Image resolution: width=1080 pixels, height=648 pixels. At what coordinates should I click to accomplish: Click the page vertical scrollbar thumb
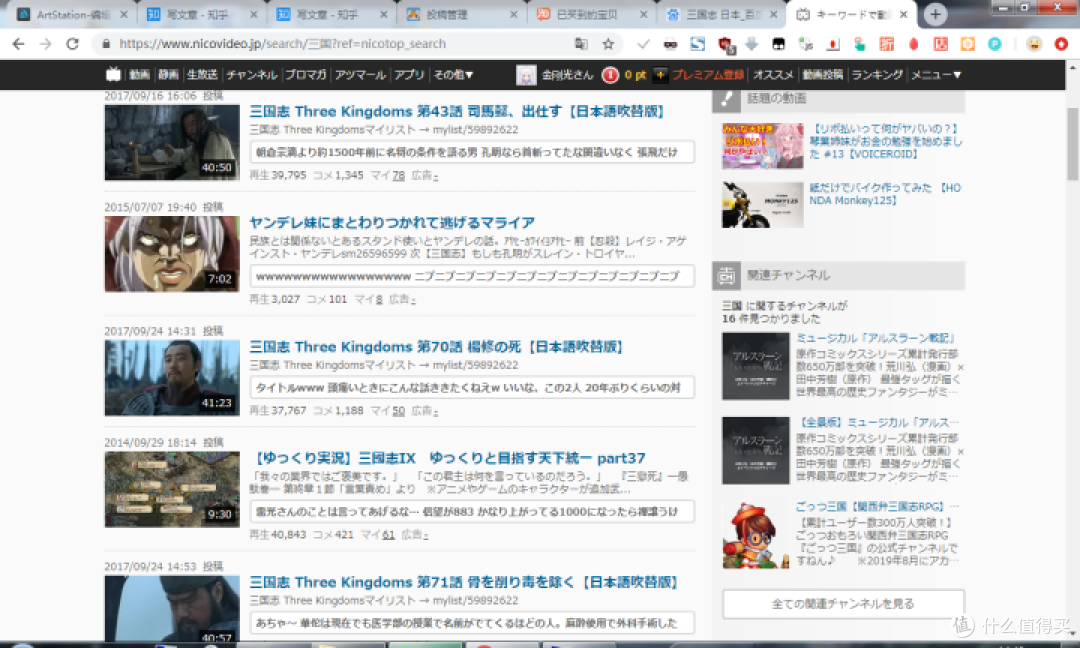click(x=1072, y=143)
